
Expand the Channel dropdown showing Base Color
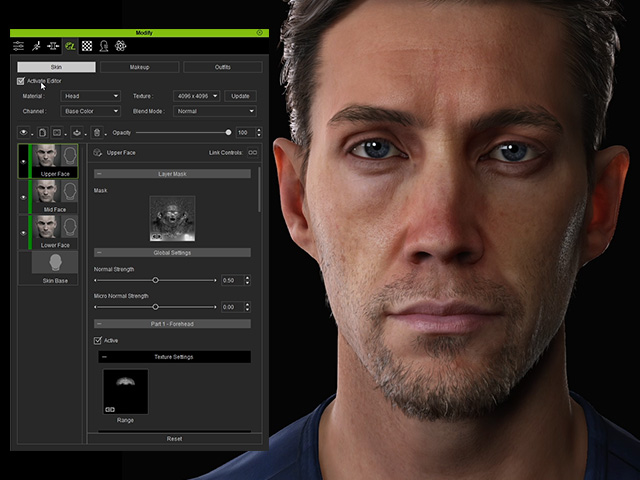pos(90,111)
